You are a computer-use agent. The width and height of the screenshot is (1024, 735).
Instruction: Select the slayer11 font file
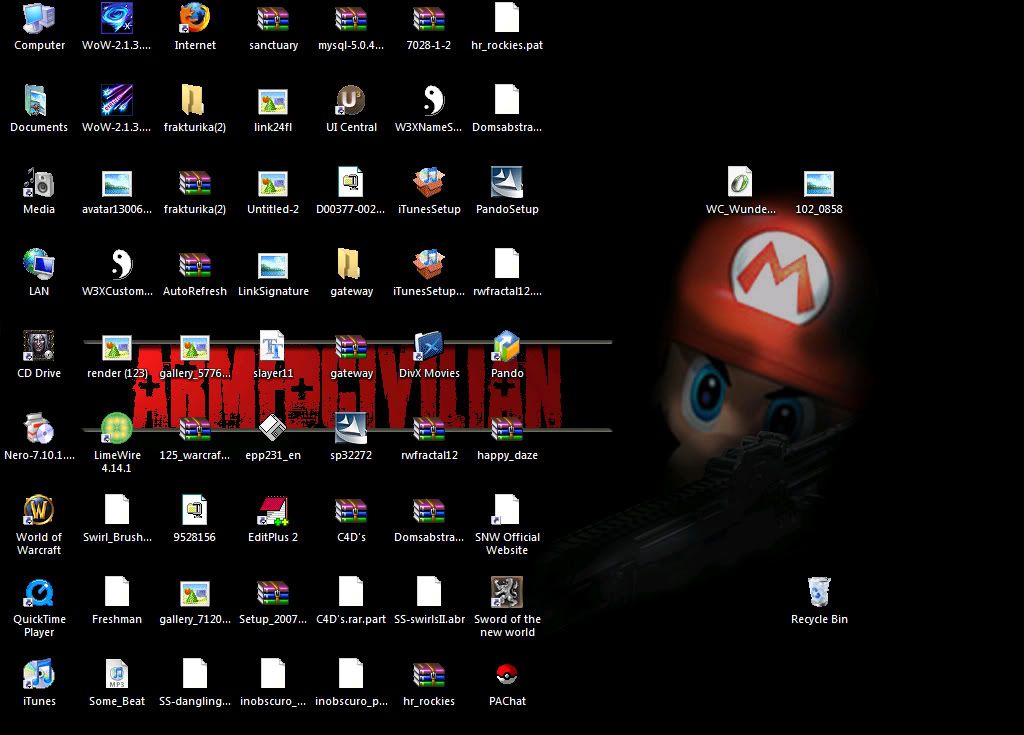click(273, 347)
